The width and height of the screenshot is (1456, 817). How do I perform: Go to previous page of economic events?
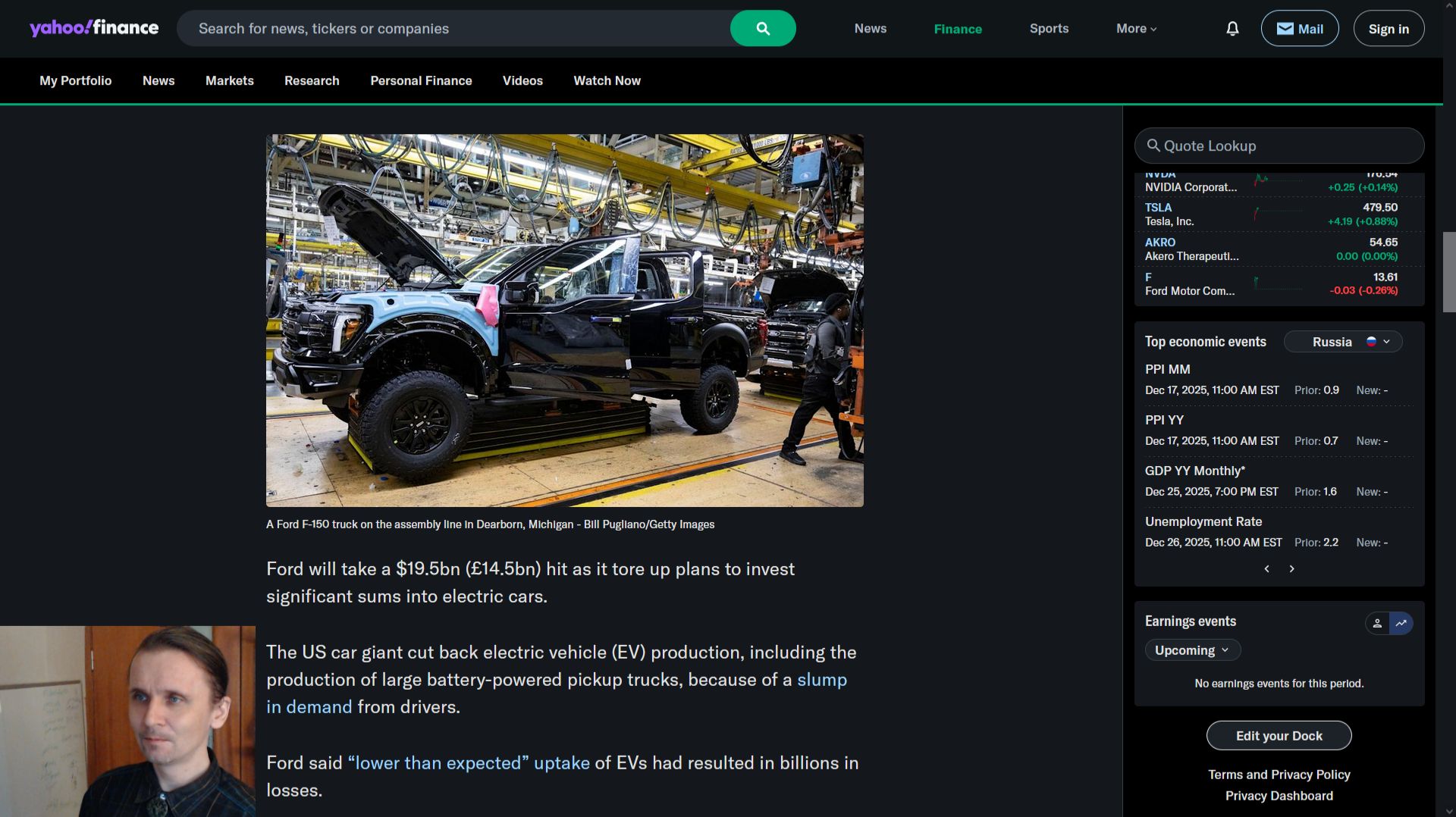pos(1266,568)
